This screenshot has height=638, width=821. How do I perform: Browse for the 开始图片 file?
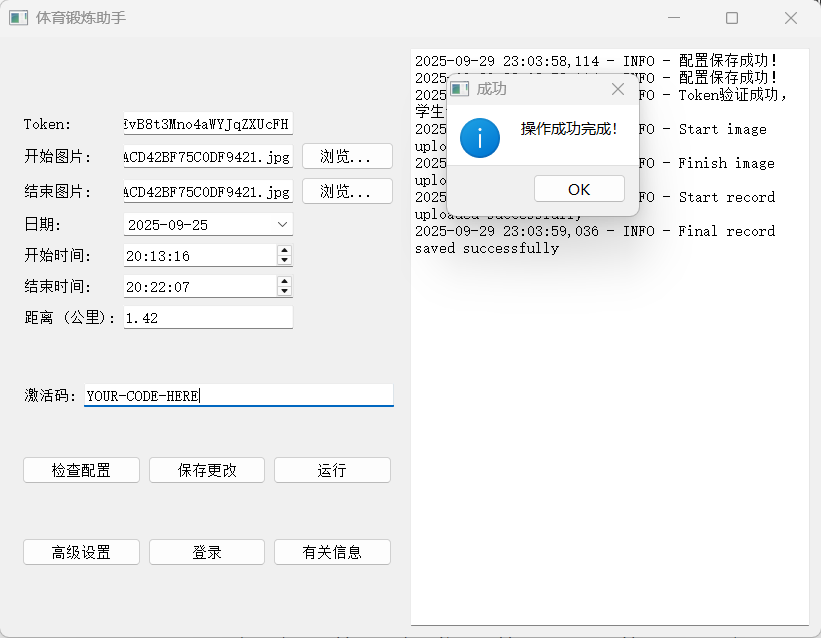347,157
